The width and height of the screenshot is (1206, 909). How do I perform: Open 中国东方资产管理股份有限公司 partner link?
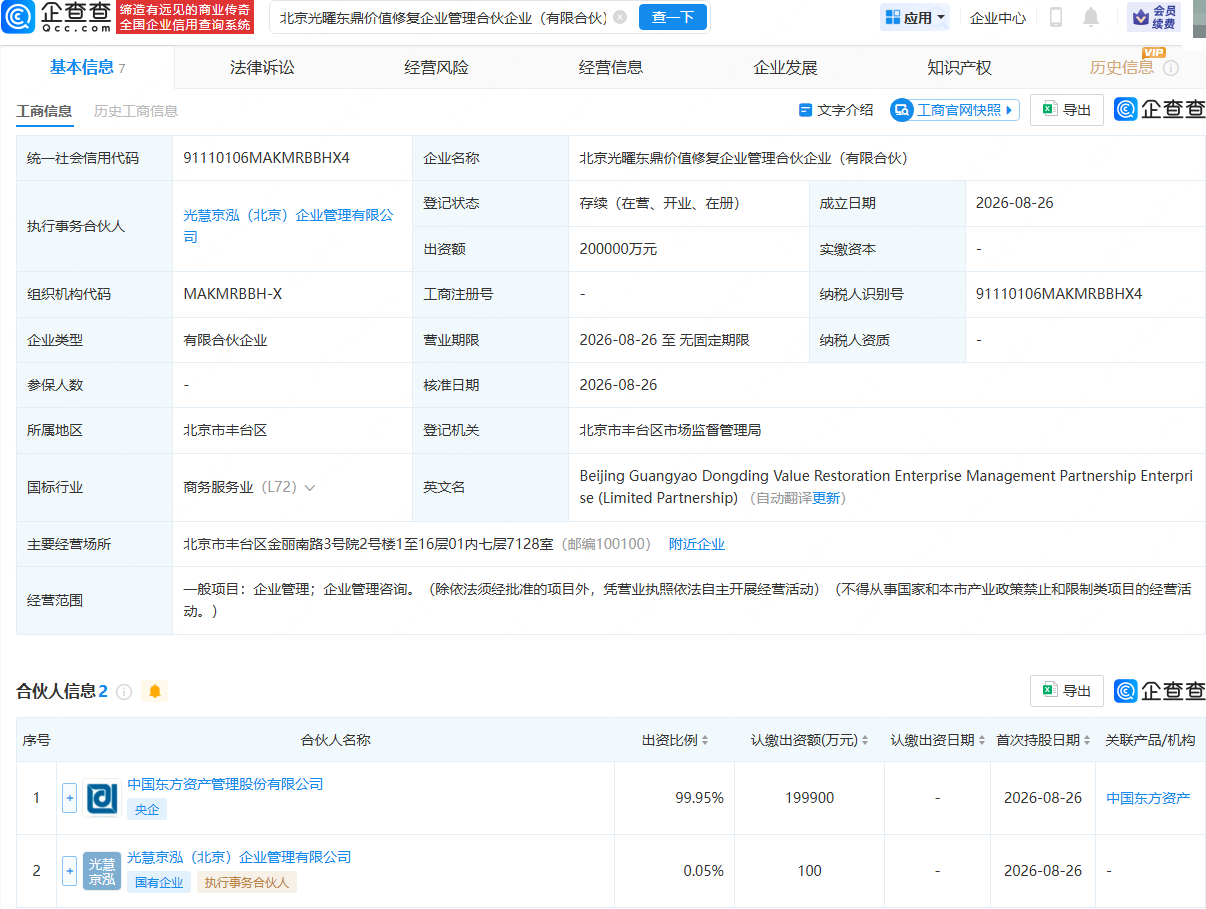[225, 785]
